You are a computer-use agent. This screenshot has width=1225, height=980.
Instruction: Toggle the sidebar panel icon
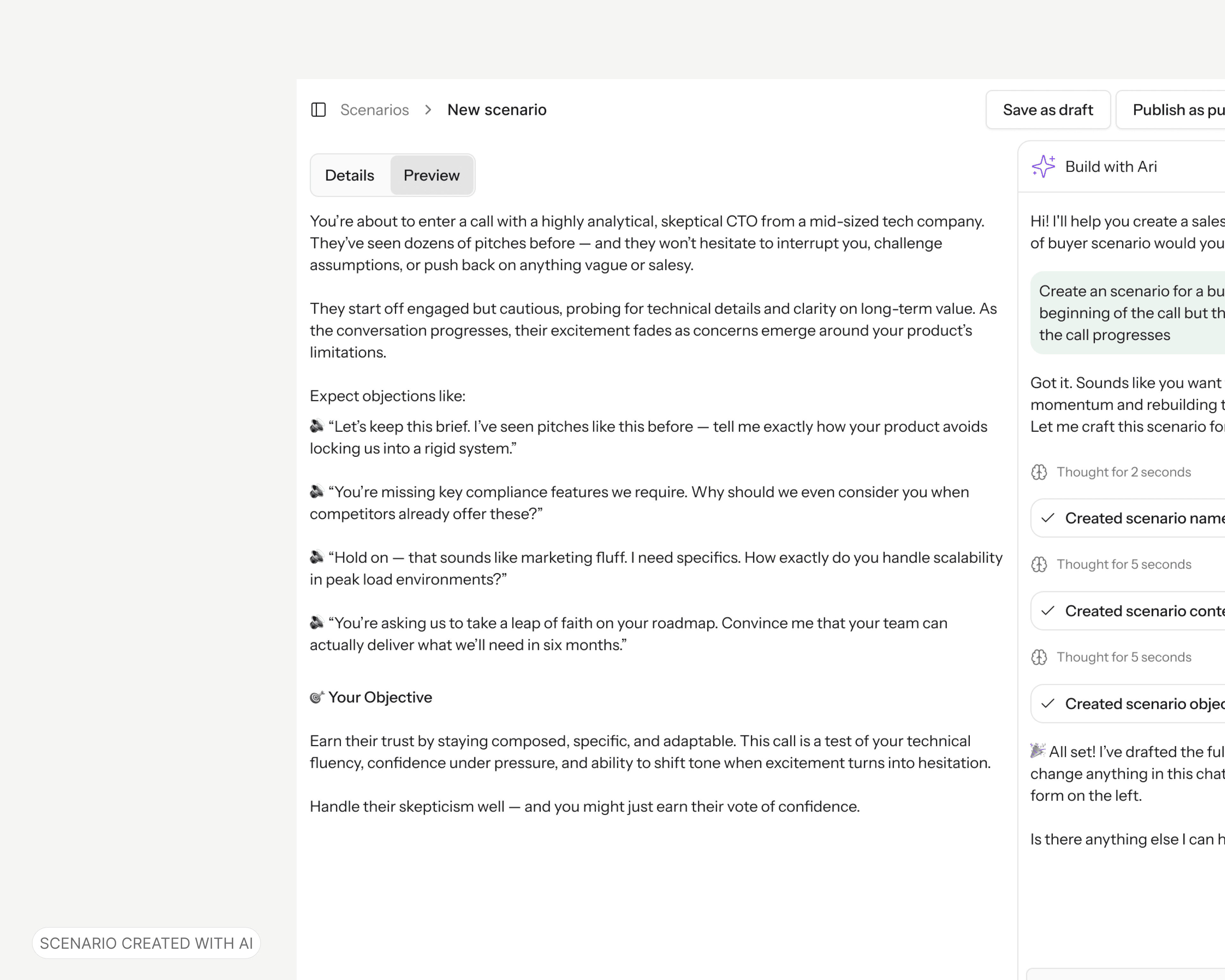(318, 110)
